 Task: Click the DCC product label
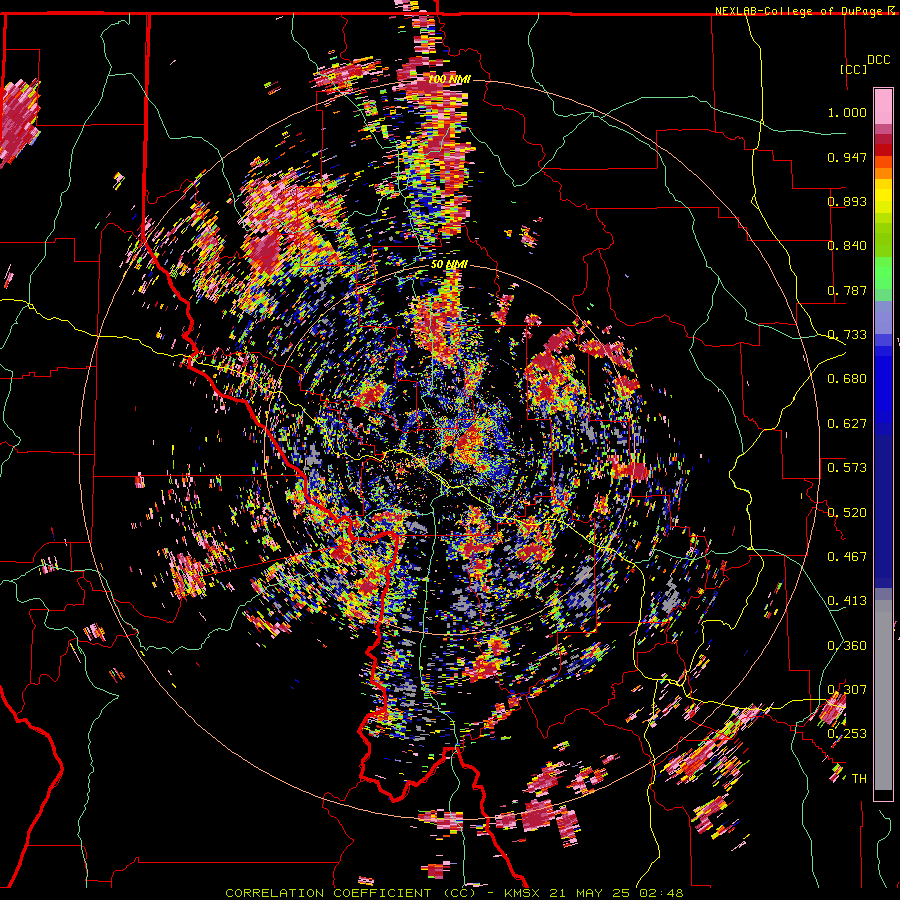point(878,60)
